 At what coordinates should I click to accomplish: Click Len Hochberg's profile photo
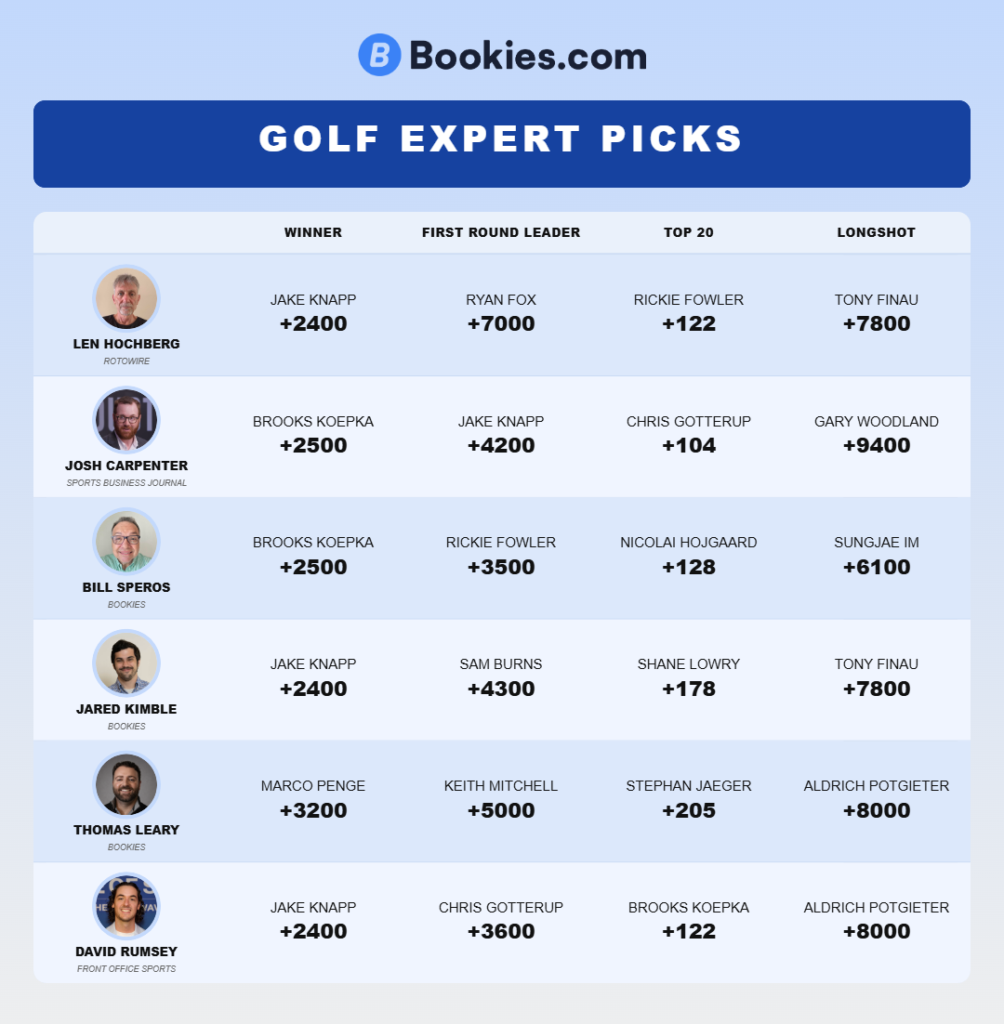pyautogui.click(x=126, y=298)
